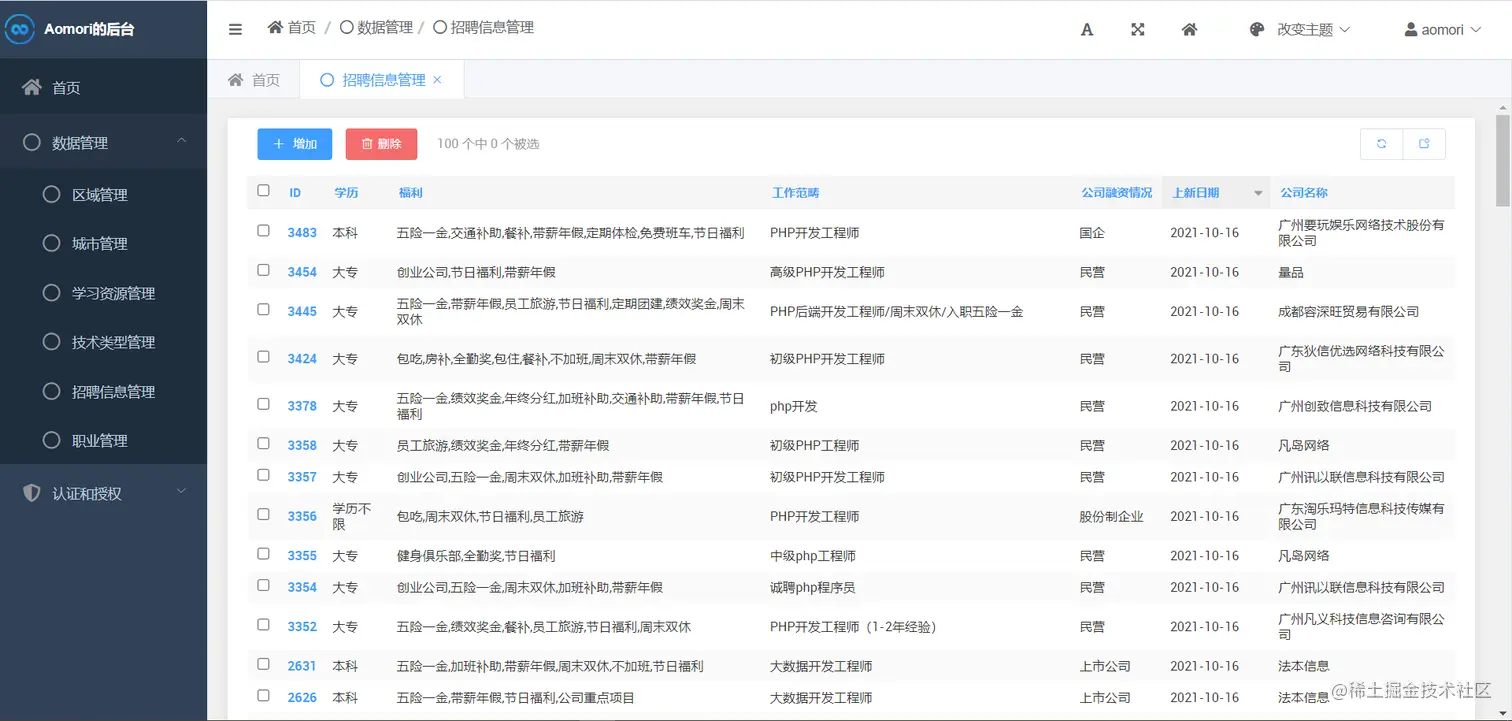The image size is (1512, 721).
Task: Sort by the 学历 column header
Action: 346,192
